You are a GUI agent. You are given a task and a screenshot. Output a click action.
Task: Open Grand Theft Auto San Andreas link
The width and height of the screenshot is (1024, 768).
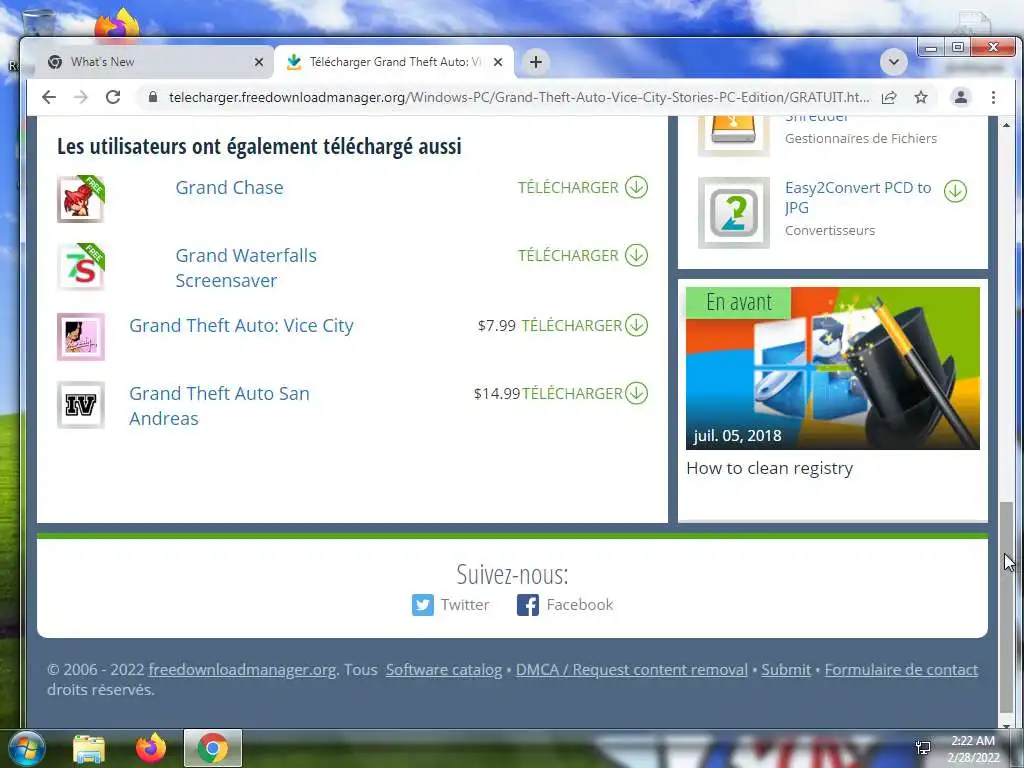click(x=219, y=406)
